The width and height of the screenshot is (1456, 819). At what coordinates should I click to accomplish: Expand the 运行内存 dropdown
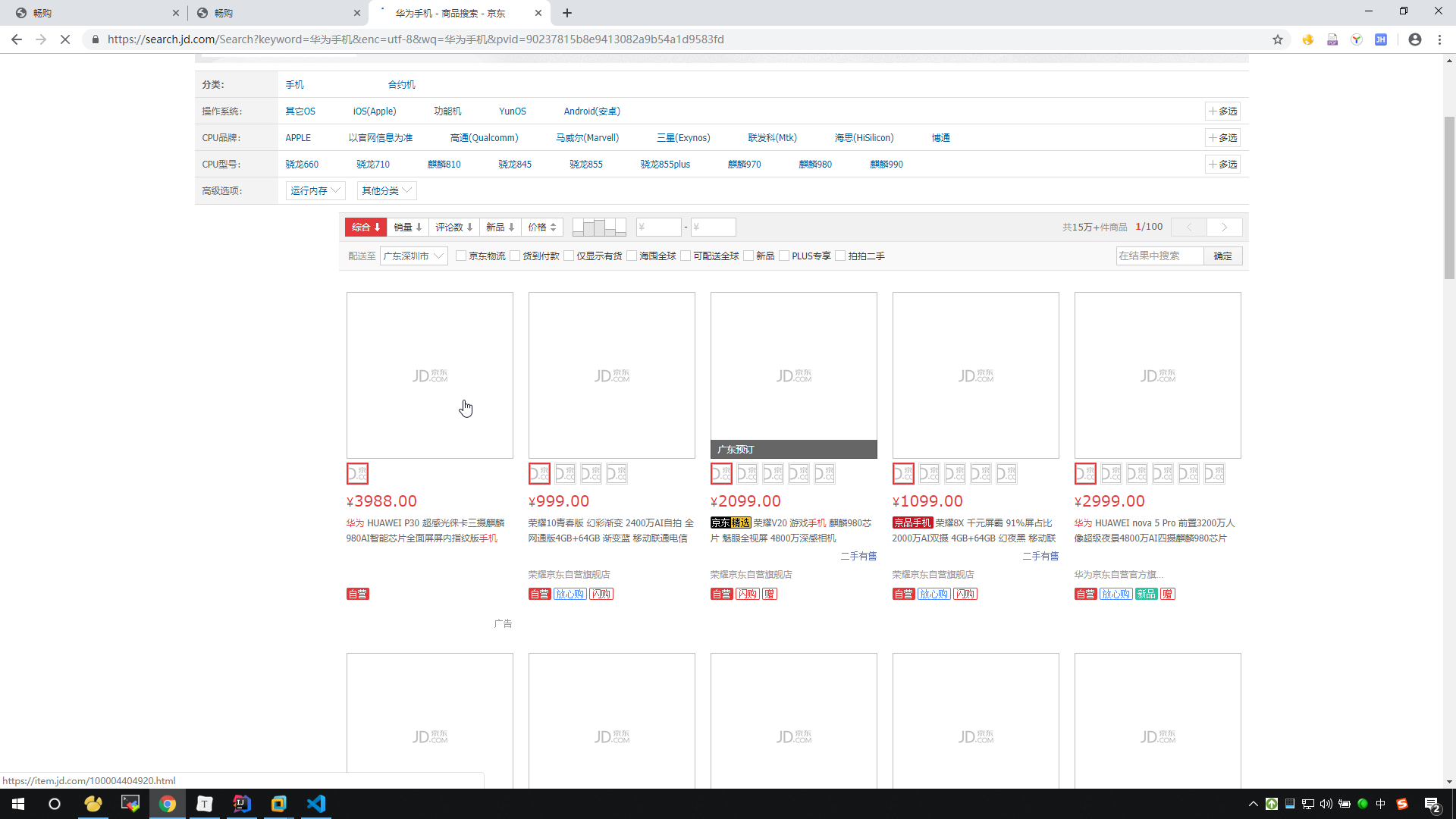tap(315, 191)
